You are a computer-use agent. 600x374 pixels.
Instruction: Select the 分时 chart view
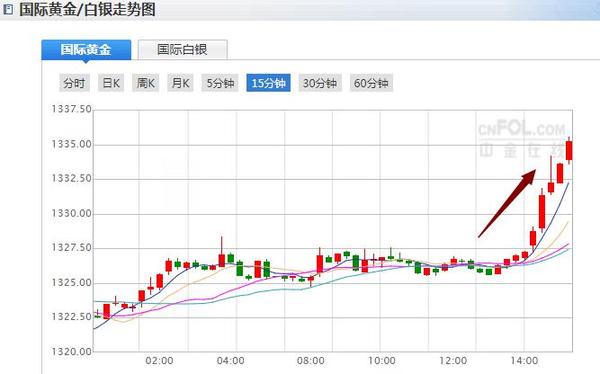[x=74, y=83]
